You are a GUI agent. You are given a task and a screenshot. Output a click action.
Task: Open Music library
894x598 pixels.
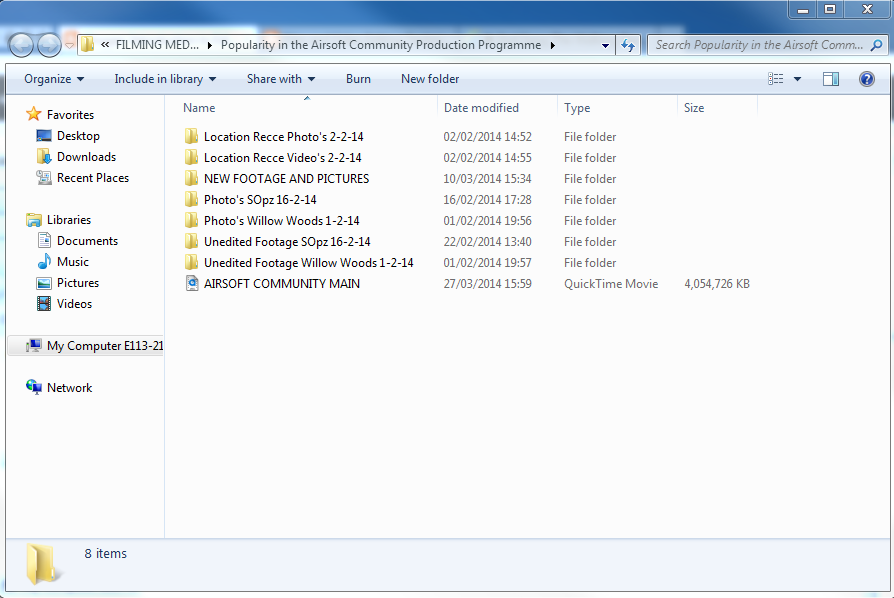click(72, 262)
